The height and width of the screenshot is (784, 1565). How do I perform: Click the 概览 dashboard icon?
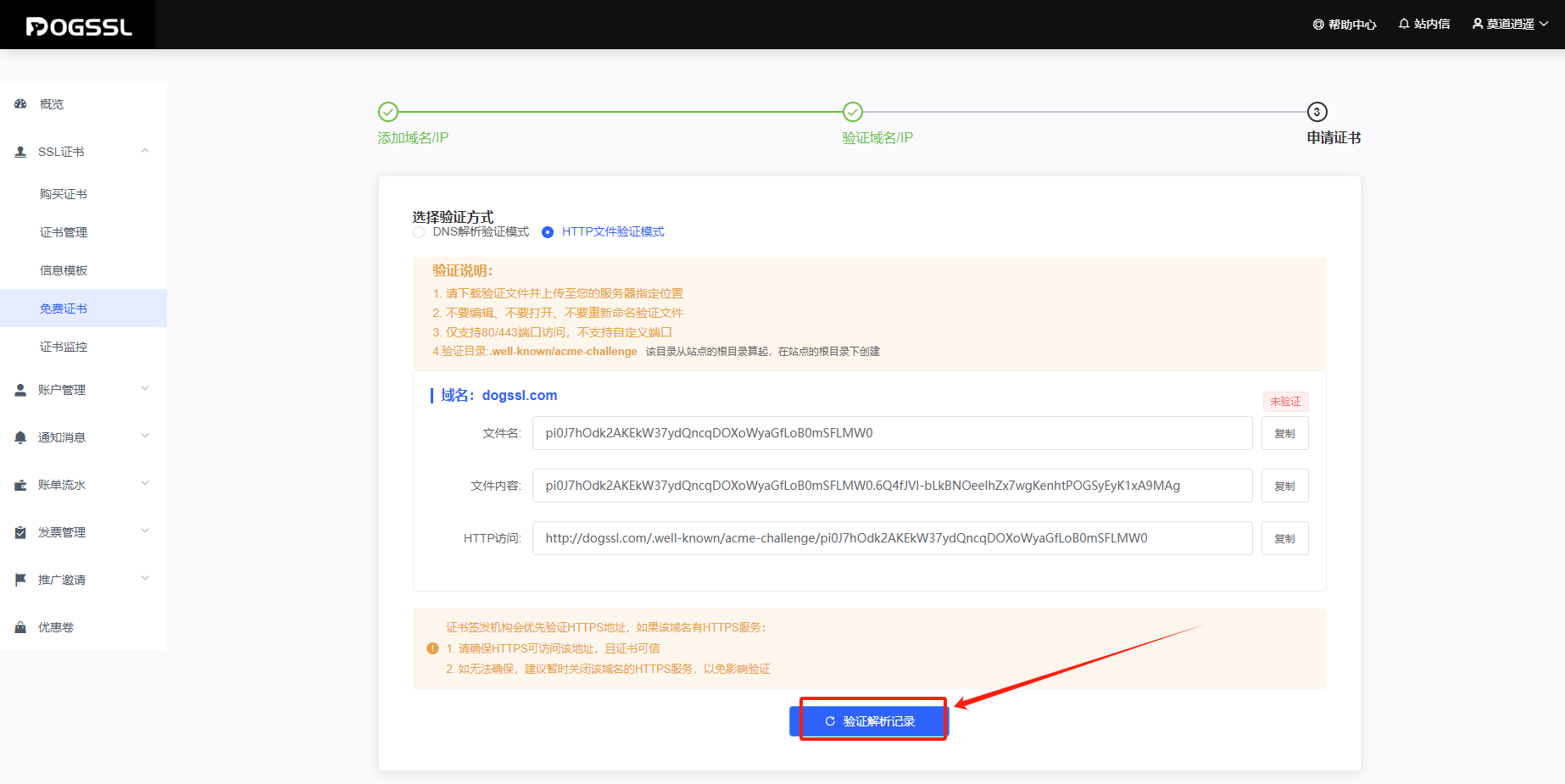point(20,104)
